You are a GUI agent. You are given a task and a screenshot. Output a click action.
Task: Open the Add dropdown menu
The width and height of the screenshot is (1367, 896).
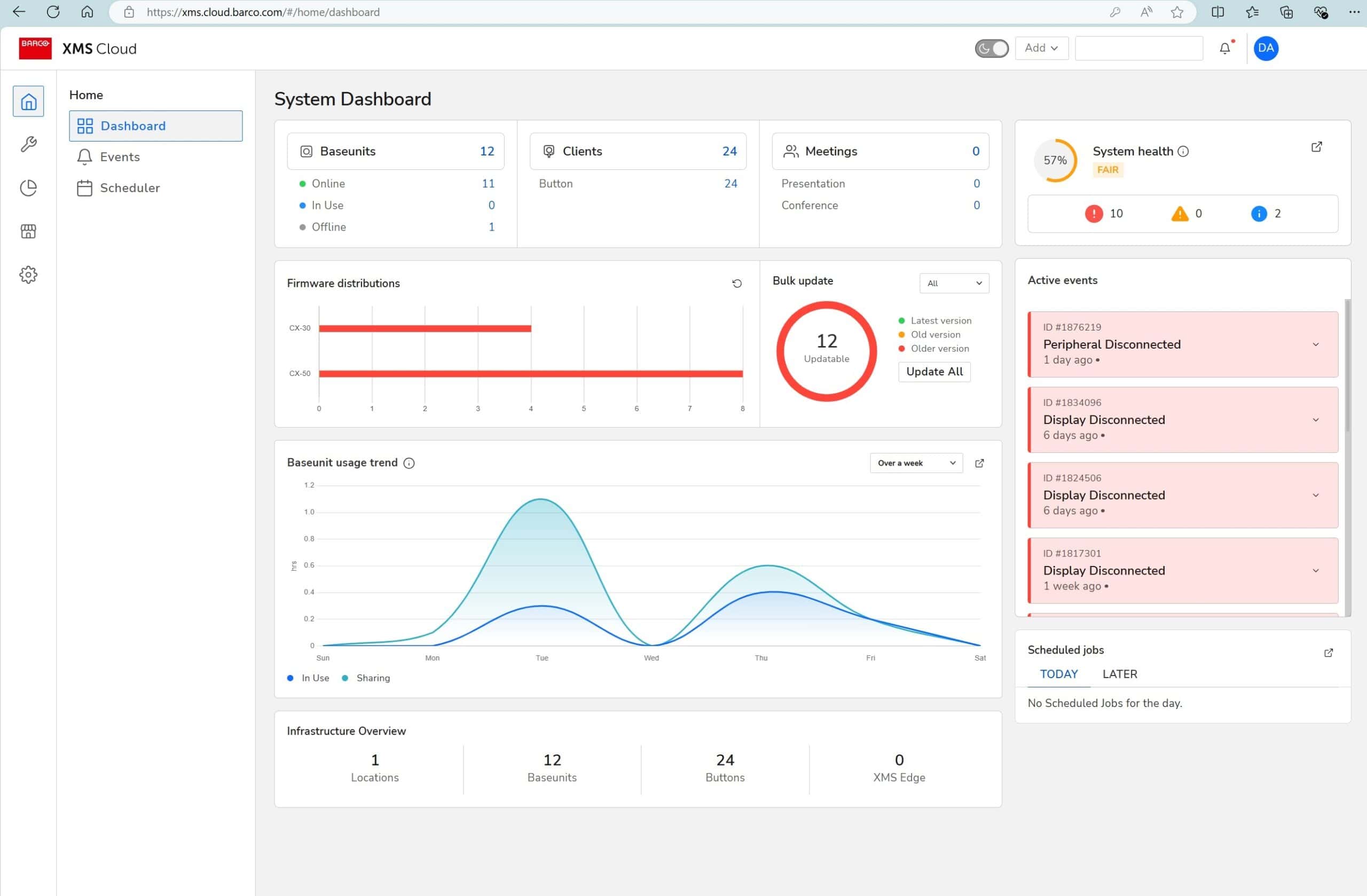1041,48
